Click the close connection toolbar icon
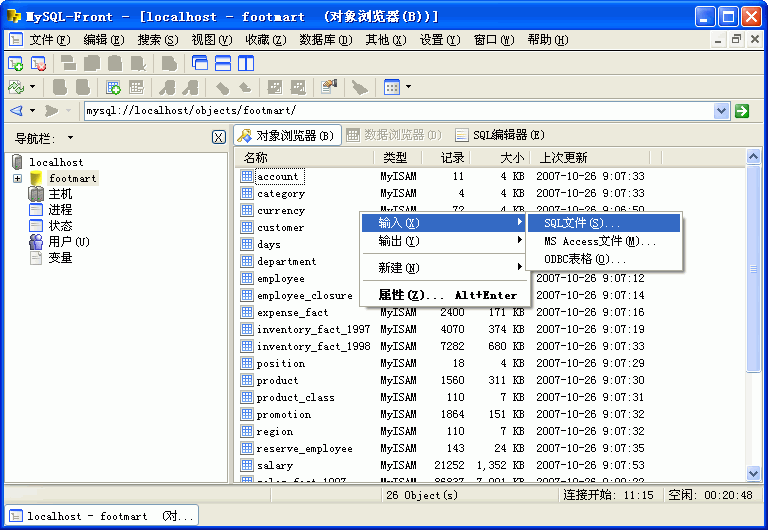768x530 pixels. (38, 64)
